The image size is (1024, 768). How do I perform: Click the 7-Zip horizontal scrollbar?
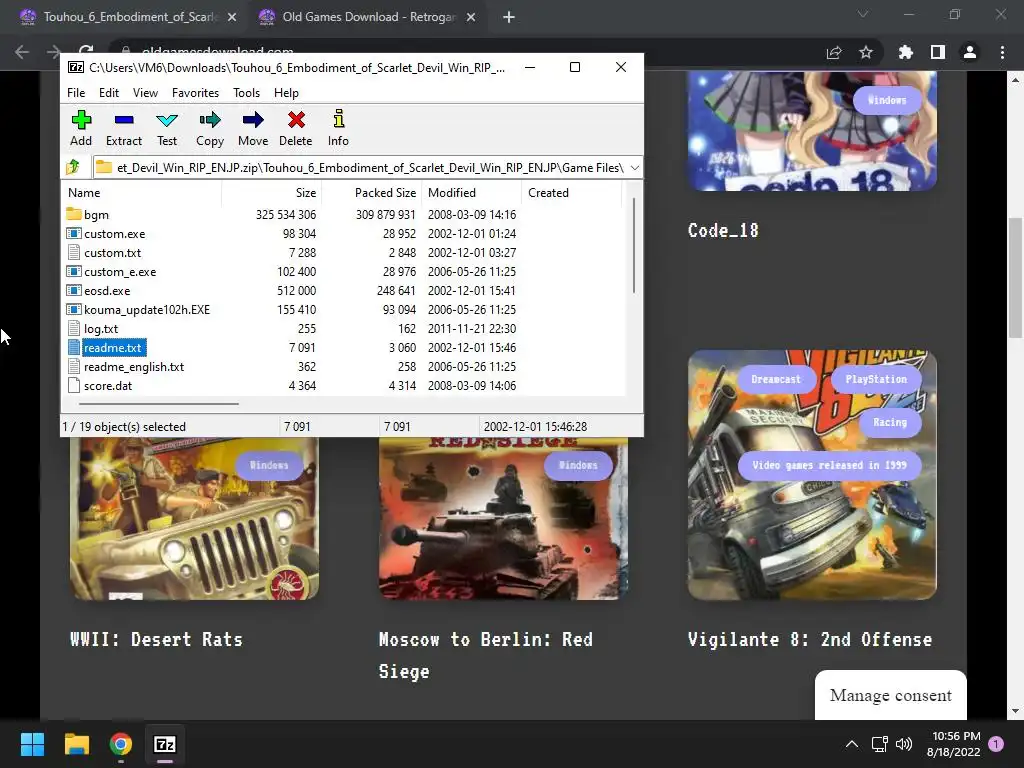158,404
